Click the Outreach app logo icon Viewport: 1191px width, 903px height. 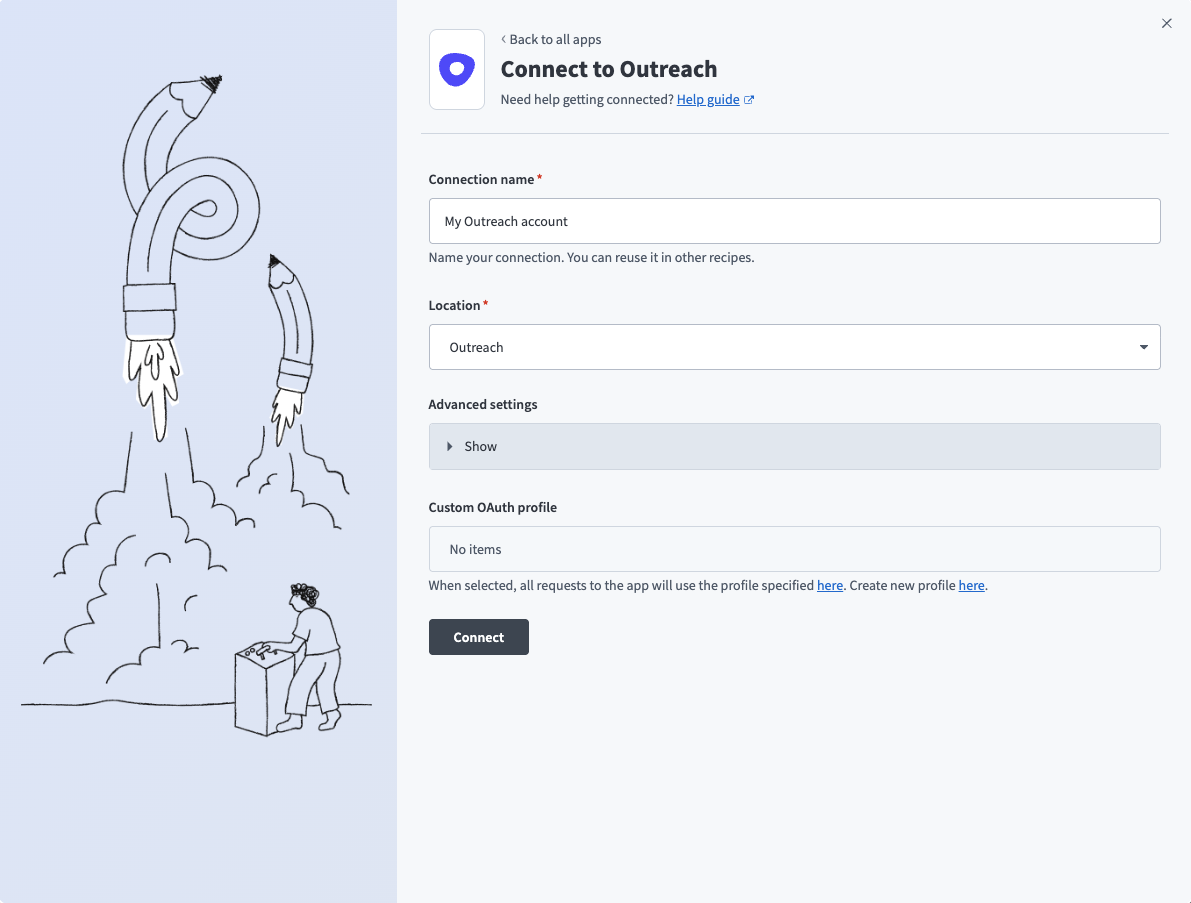click(456, 69)
